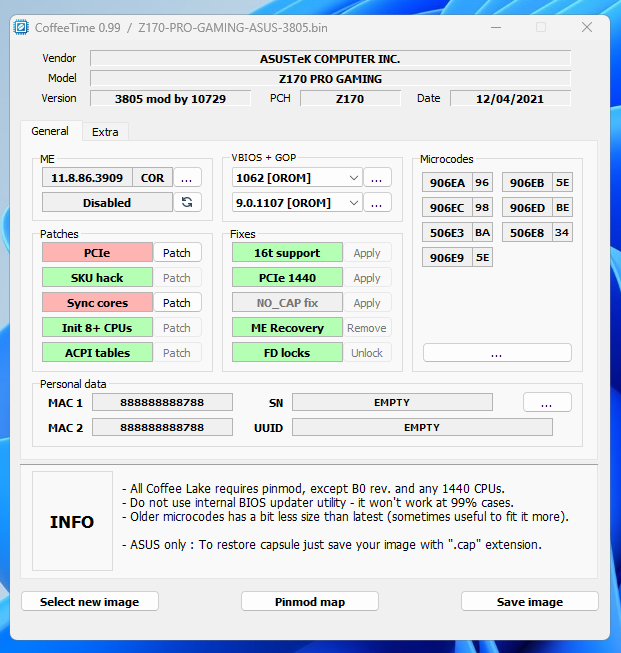Open the Personal data edit button
Image resolution: width=621 pixels, height=653 pixels.
click(x=547, y=402)
